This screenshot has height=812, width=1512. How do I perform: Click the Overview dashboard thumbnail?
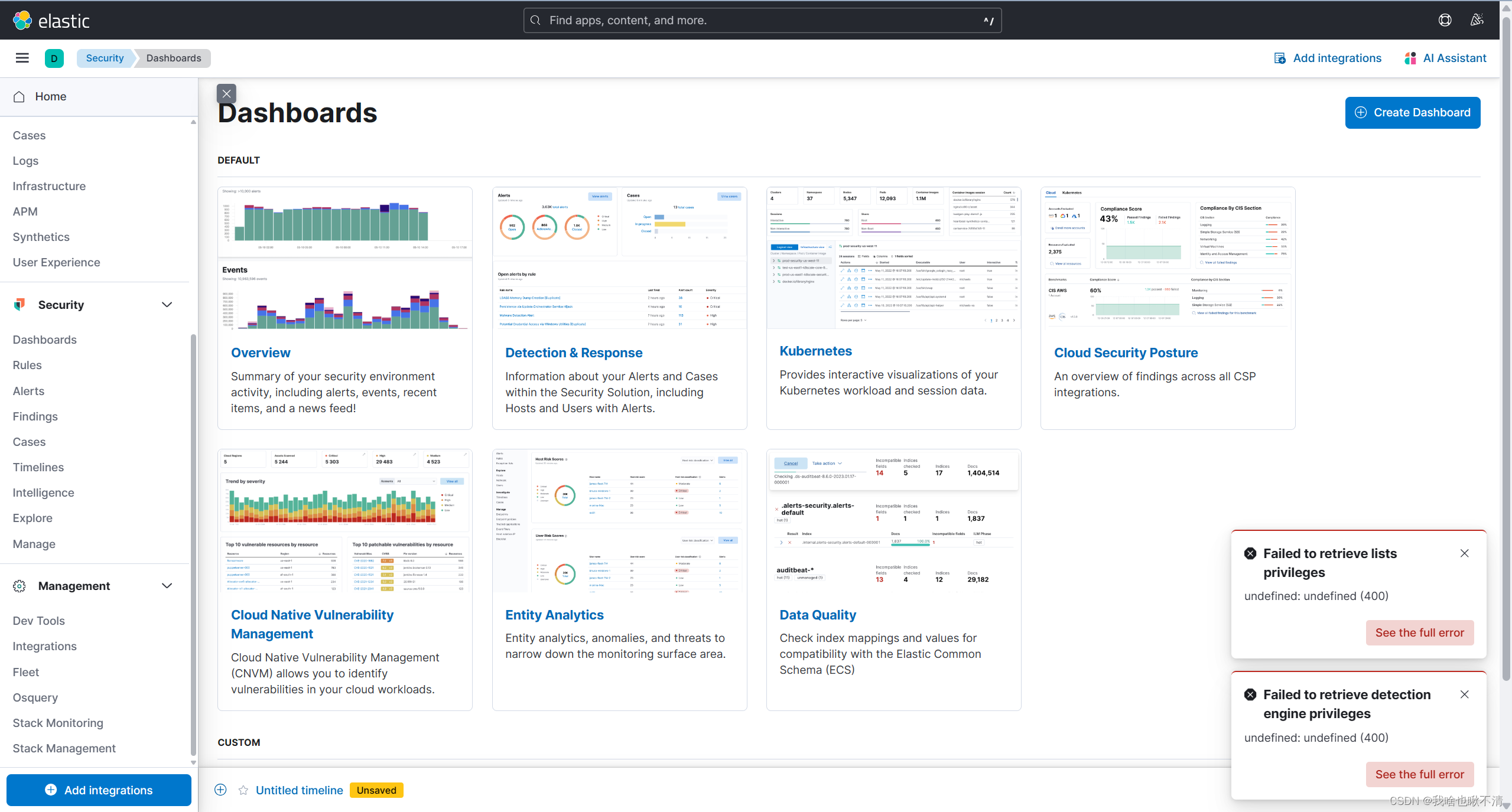tap(345, 258)
